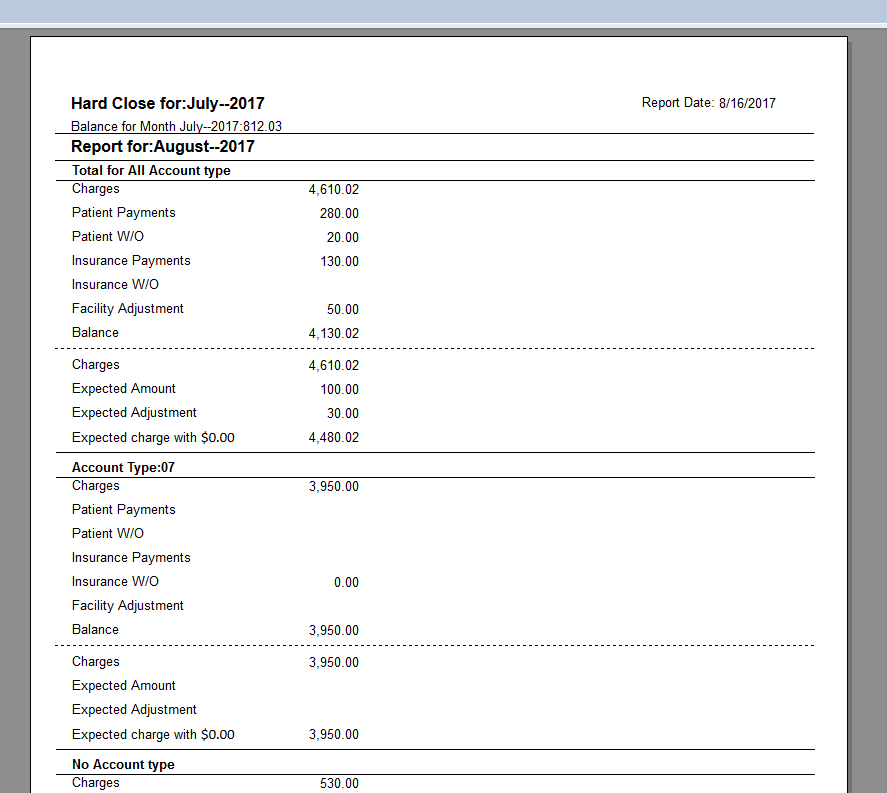
Task: Click the Expected Adjustment value 30.00
Action: point(342,414)
